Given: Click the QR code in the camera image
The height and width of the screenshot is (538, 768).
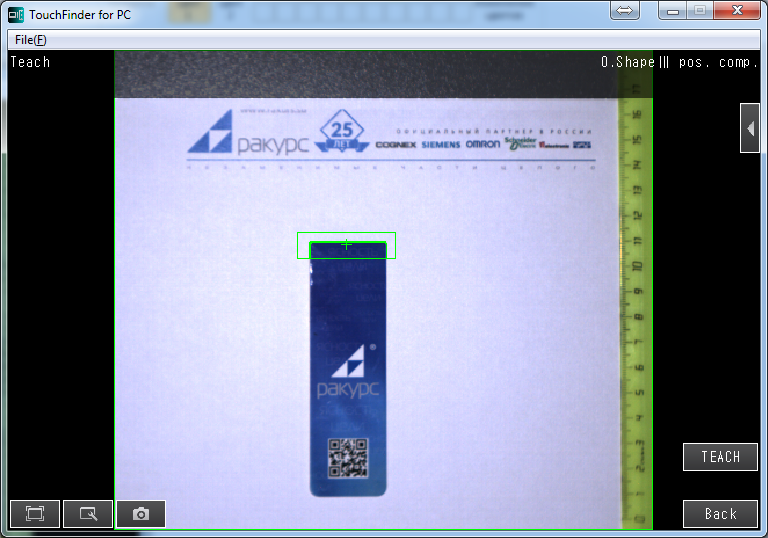Looking at the screenshot, I should (348, 458).
